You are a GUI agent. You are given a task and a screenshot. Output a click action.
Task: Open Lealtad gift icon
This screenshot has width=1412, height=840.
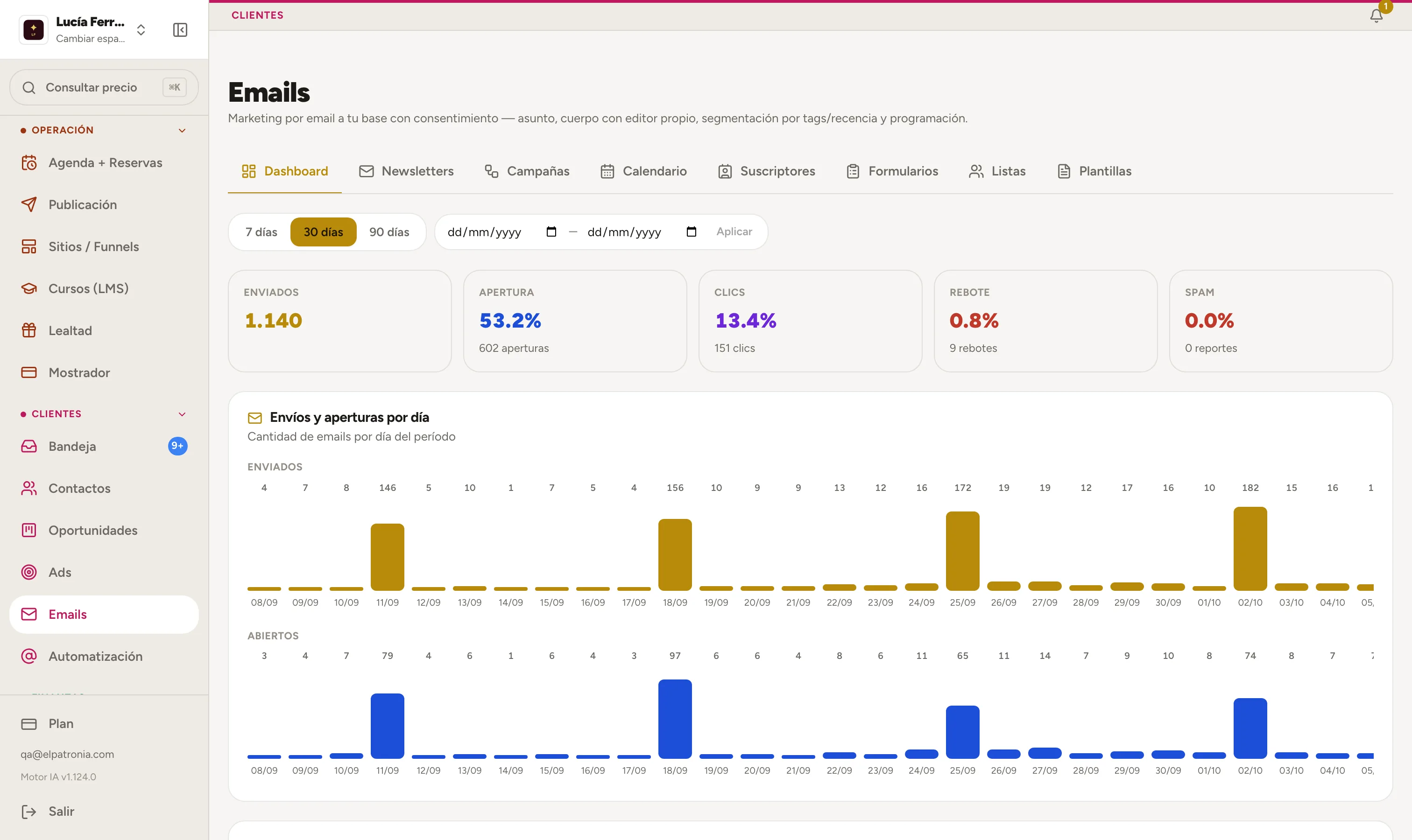tap(29, 330)
